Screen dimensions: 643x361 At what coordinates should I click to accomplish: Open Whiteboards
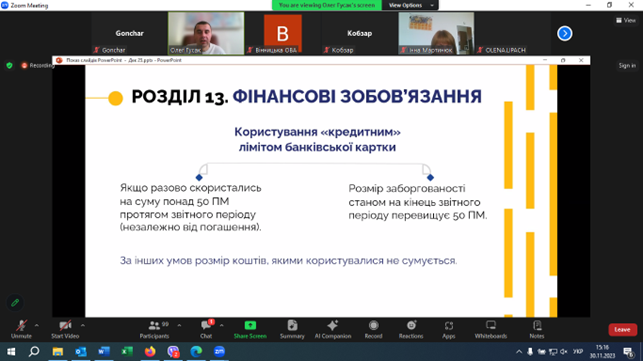point(491,329)
